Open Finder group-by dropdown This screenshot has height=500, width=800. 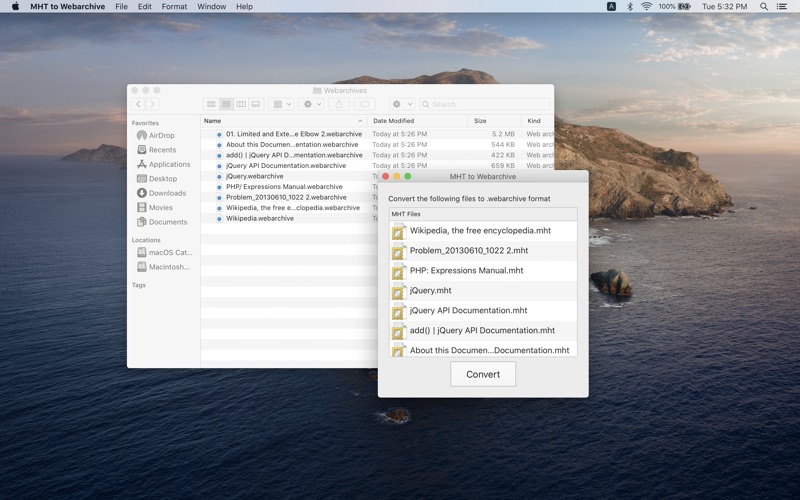282,104
